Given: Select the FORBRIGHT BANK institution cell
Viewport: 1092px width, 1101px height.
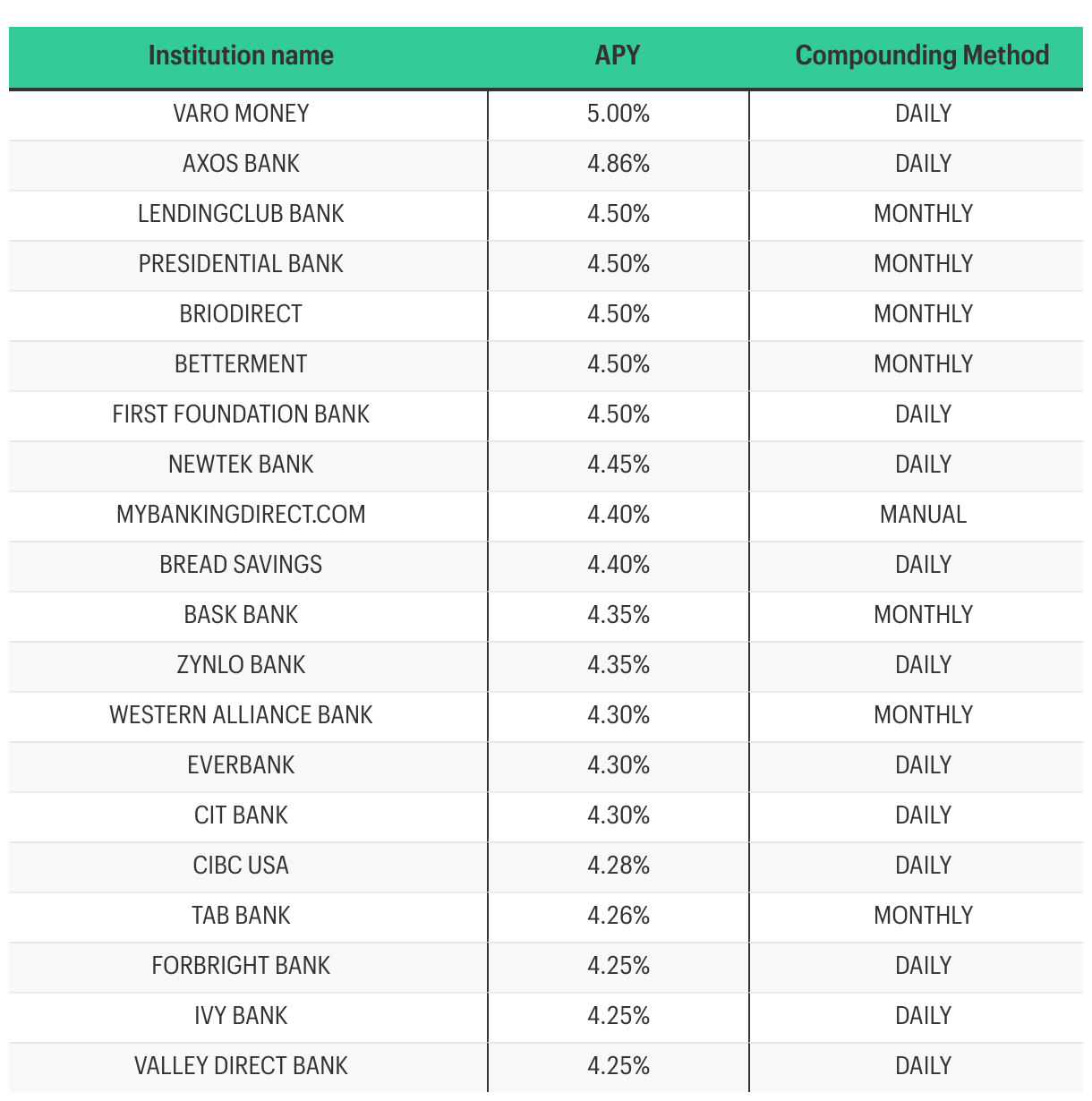Looking at the screenshot, I should click(x=241, y=966).
